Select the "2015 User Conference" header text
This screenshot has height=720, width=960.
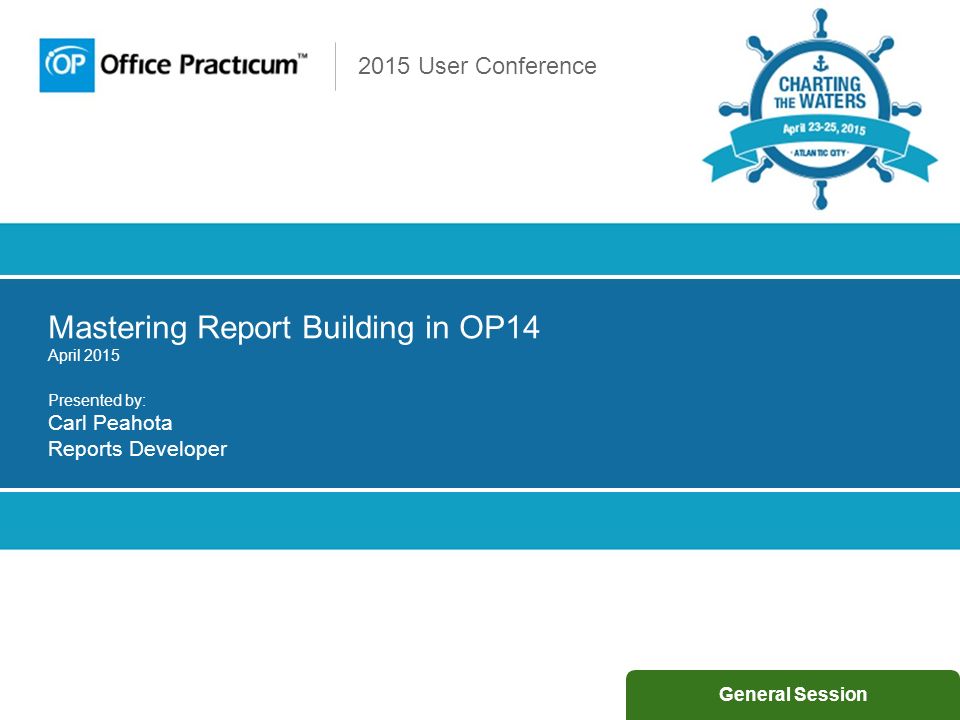[477, 66]
